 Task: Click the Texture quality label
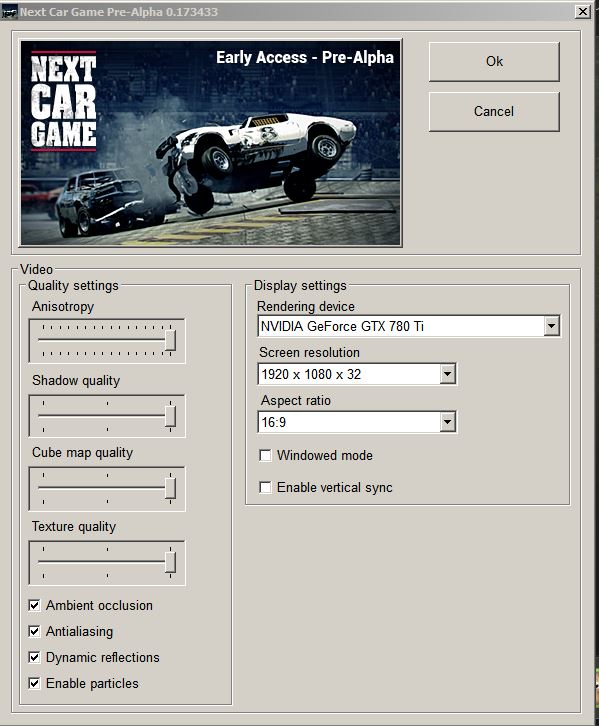coord(74,527)
